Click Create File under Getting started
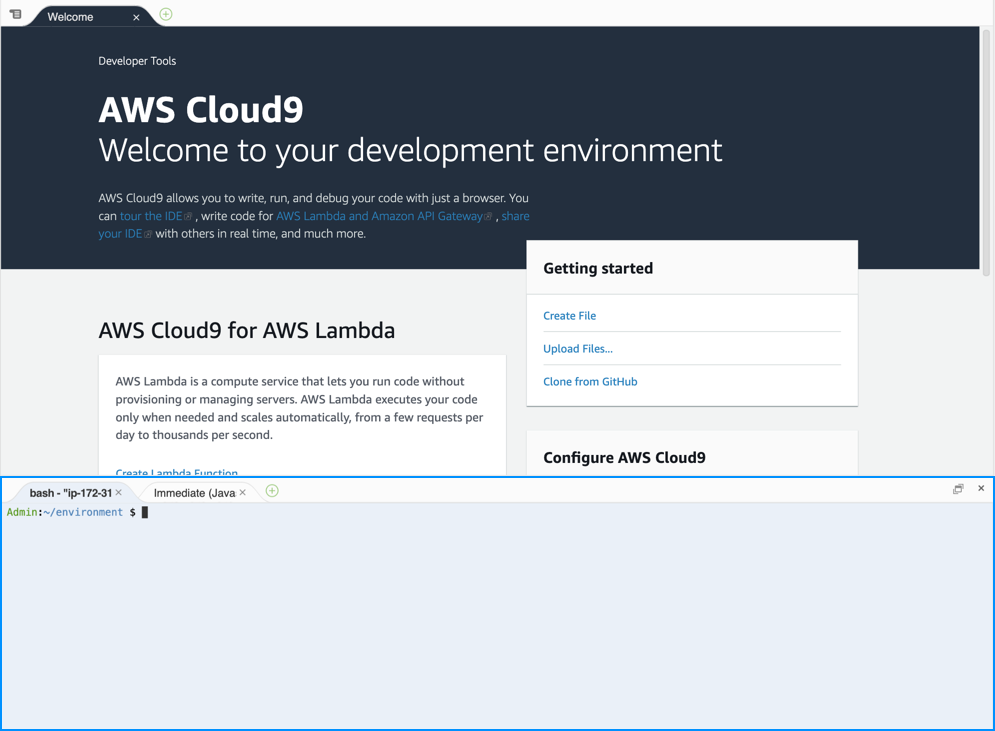The width and height of the screenshot is (995, 731). 570,315
